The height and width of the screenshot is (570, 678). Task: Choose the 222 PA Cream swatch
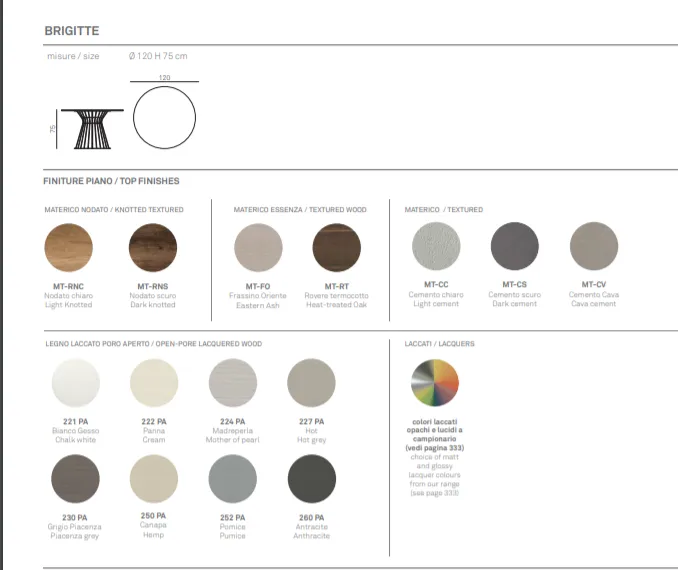pos(154,383)
